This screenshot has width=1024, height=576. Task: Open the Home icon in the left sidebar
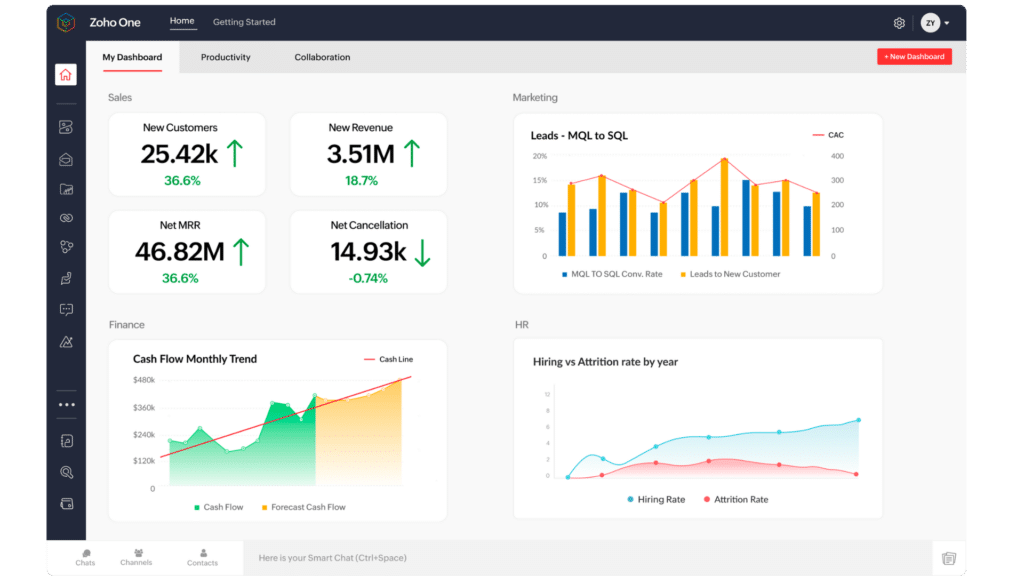pyautogui.click(x=66, y=74)
